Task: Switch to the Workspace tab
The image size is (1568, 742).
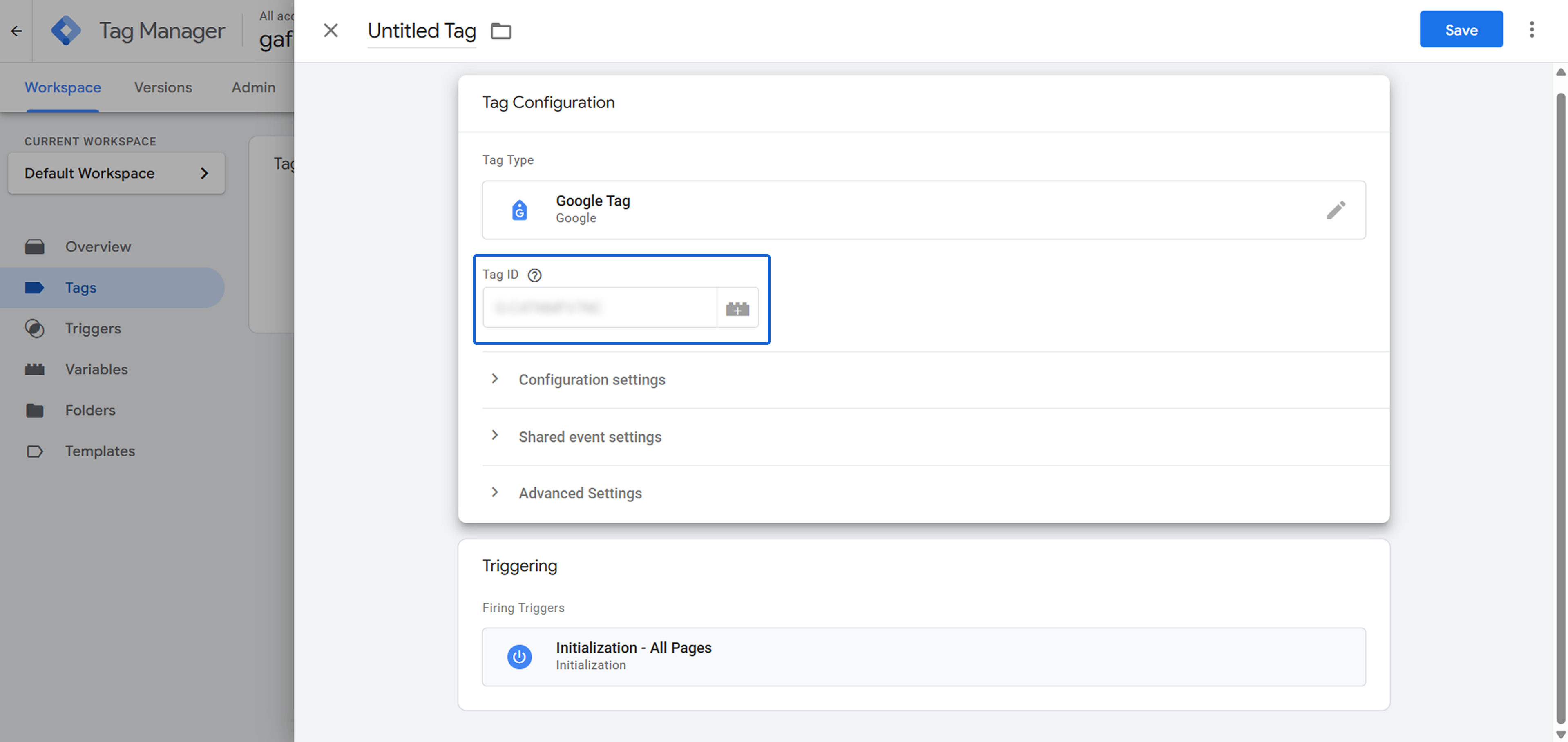Action: click(63, 87)
